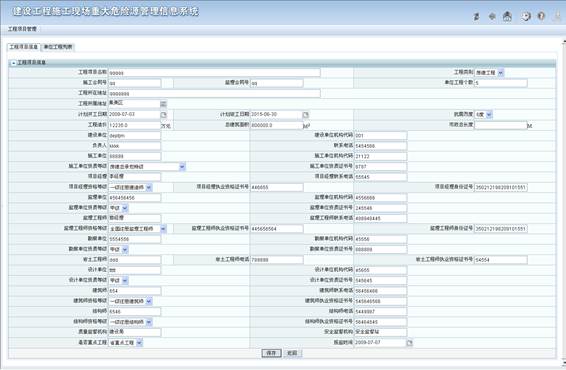Click the 结构师电话 input field
Viewport: 566px width, 370px height.
click(x=380, y=311)
